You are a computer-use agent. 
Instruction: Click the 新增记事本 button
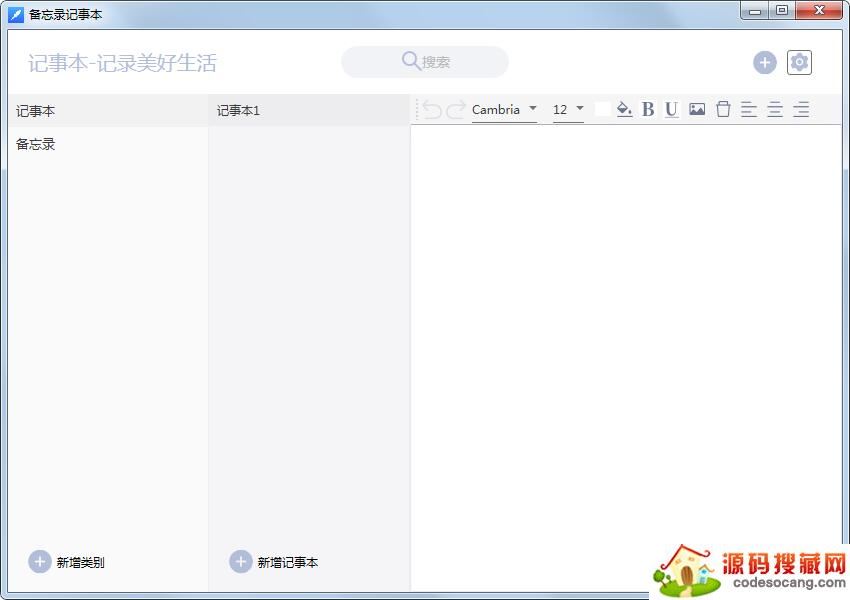point(274,562)
